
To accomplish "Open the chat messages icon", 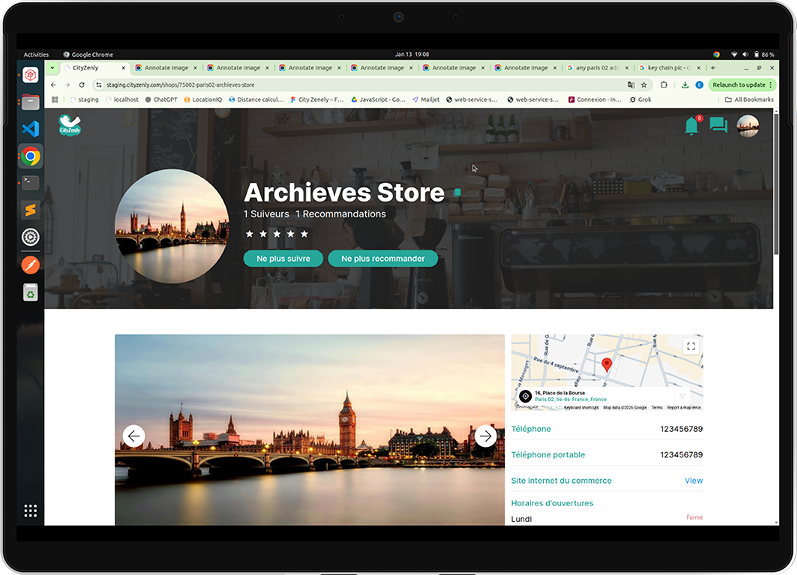I will (718, 126).
